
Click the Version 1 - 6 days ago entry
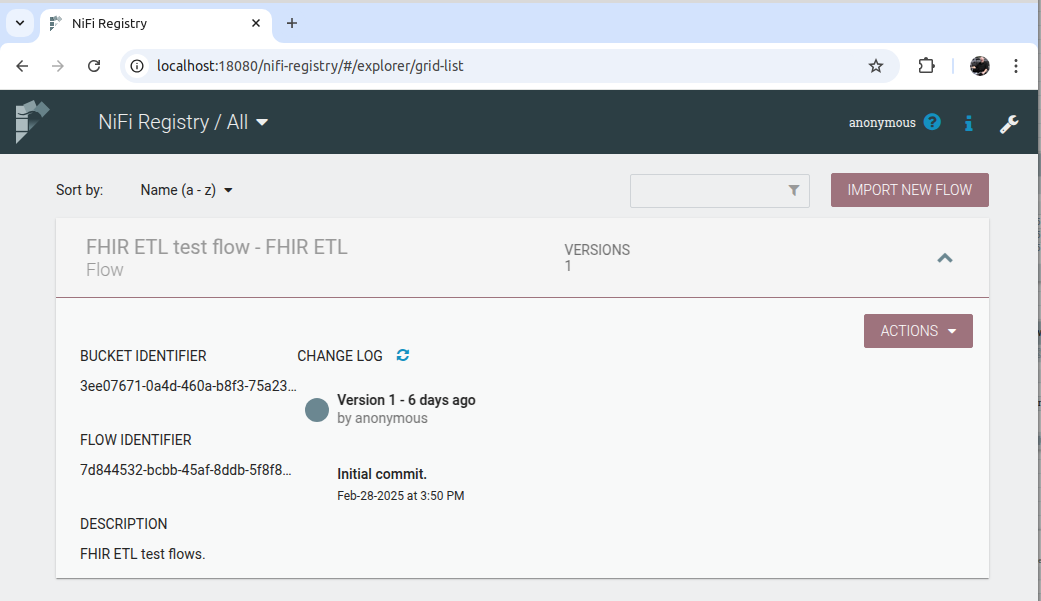pos(406,400)
